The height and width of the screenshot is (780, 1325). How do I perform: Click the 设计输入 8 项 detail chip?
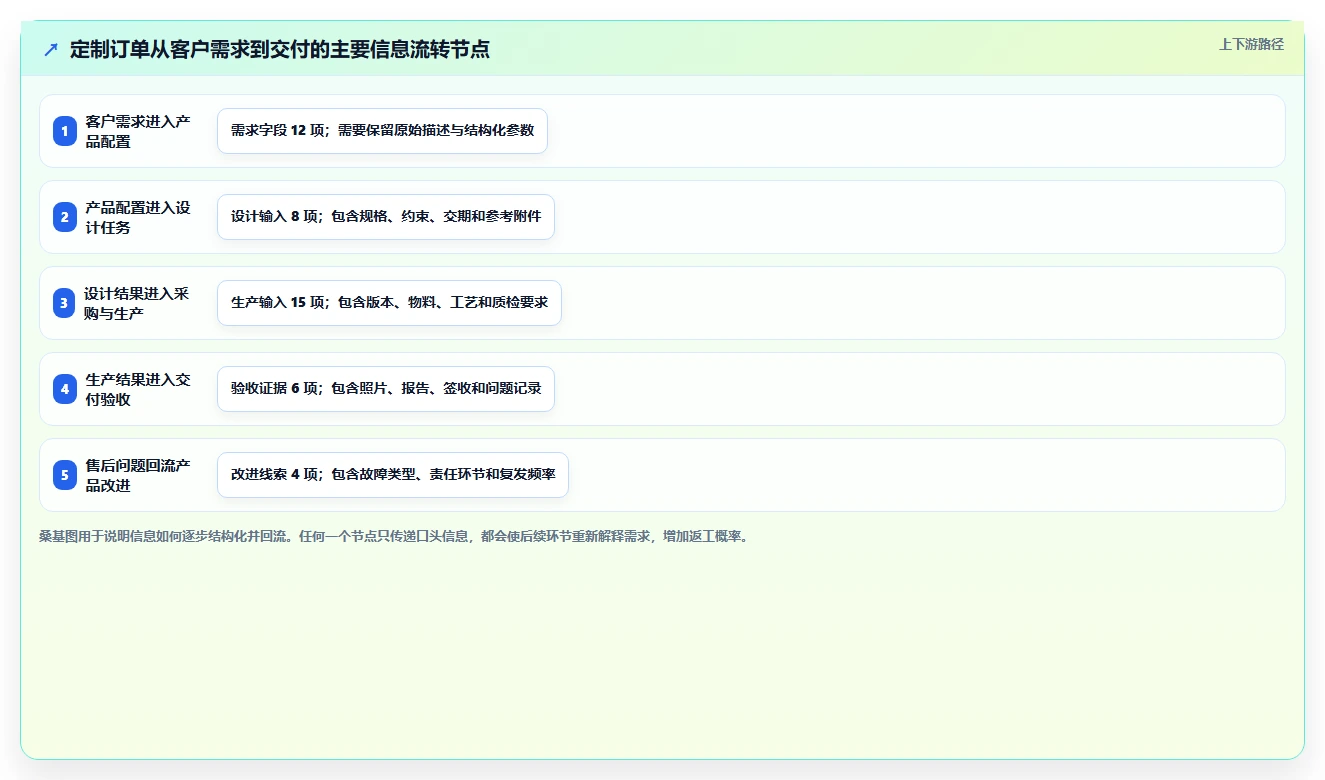pyautogui.click(x=386, y=217)
